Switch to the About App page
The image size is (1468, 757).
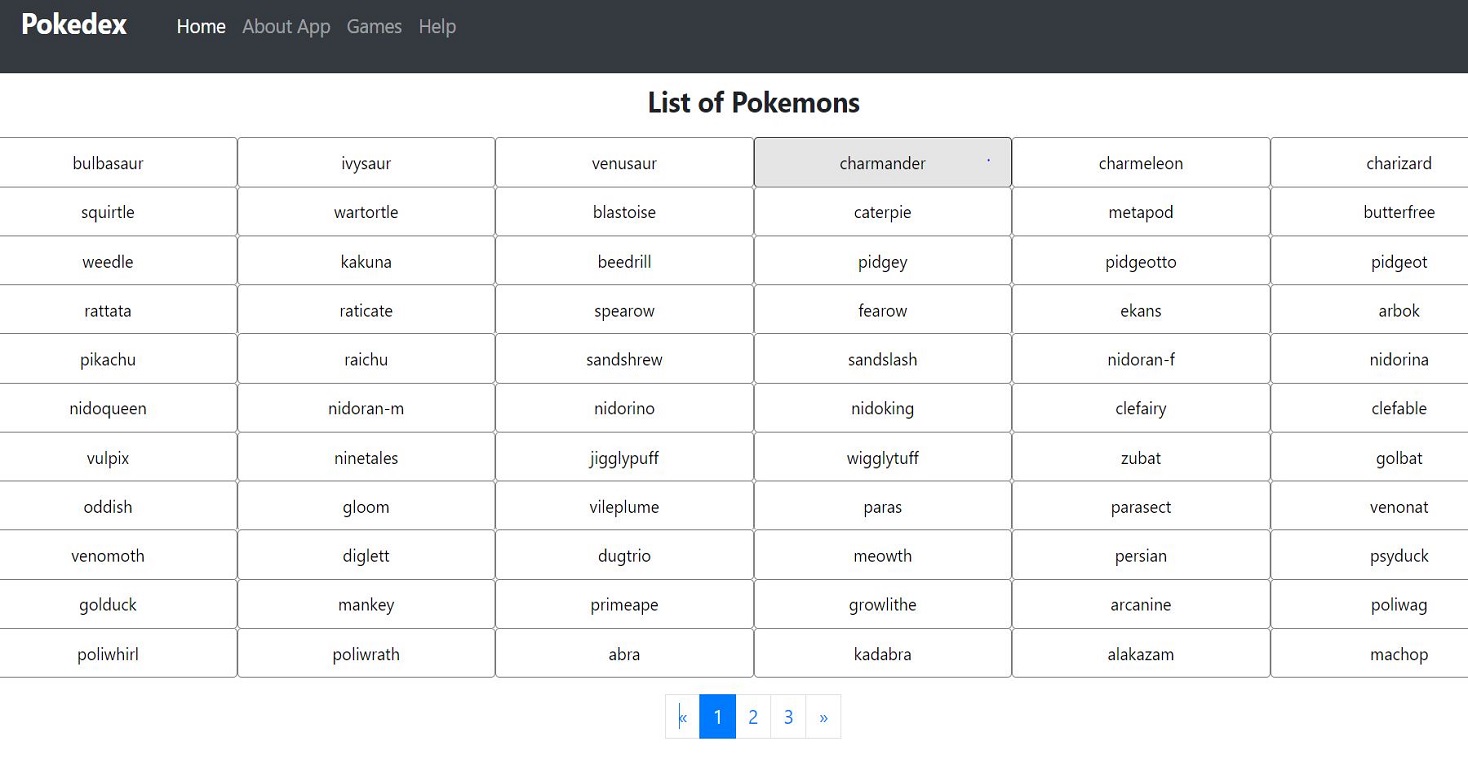point(286,27)
